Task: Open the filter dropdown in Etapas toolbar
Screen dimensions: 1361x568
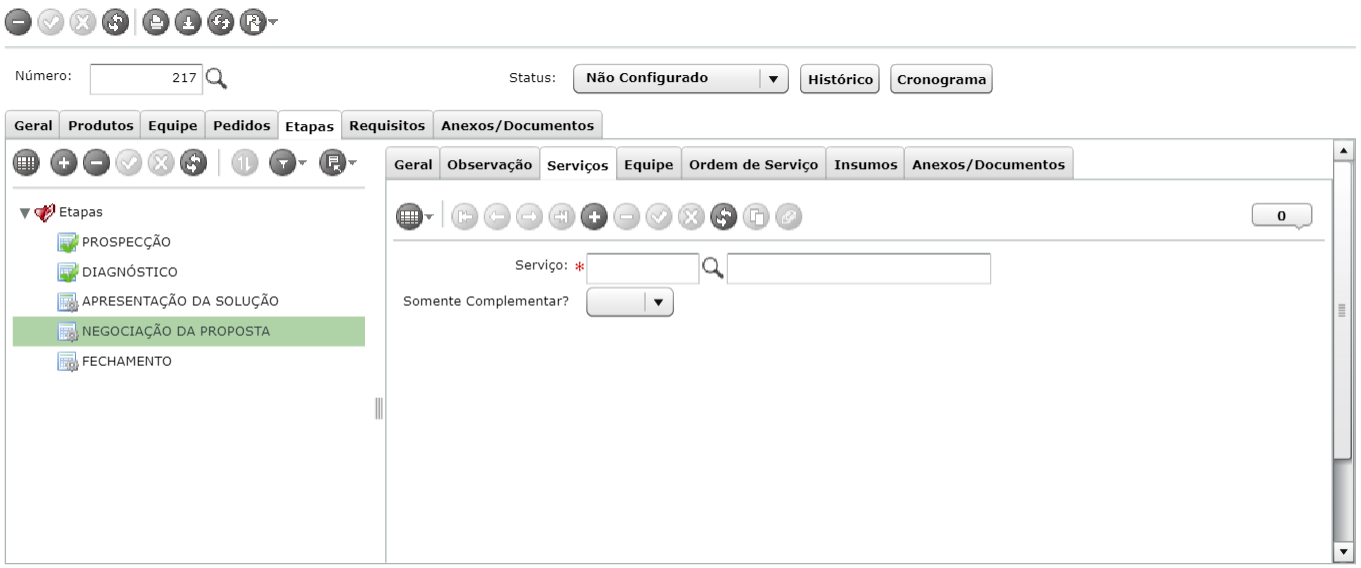Action: [289, 162]
